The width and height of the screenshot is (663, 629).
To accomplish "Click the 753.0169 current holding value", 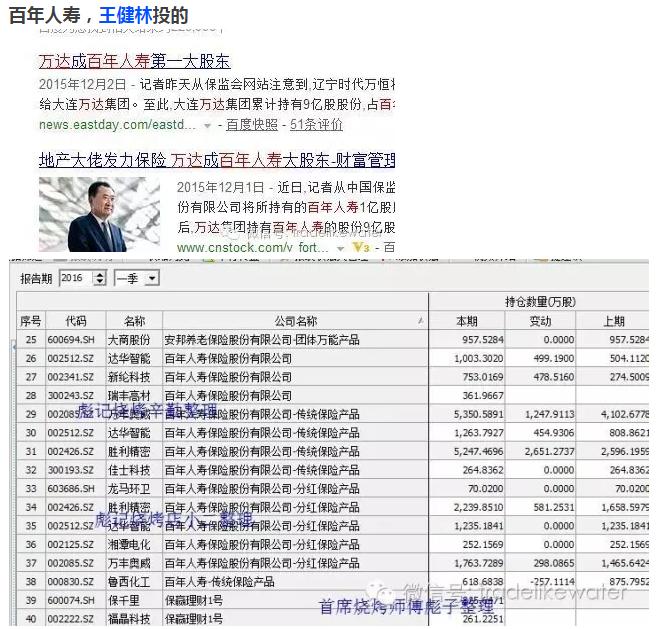I will pyautogui.click(x=483, y=377).
